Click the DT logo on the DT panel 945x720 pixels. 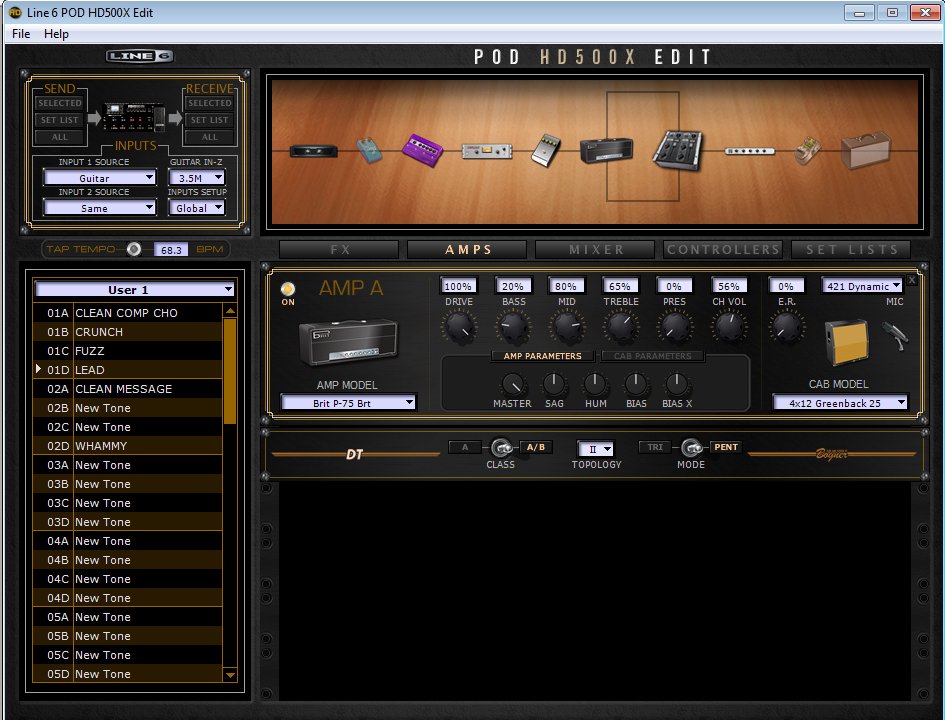tap(354, 454)
